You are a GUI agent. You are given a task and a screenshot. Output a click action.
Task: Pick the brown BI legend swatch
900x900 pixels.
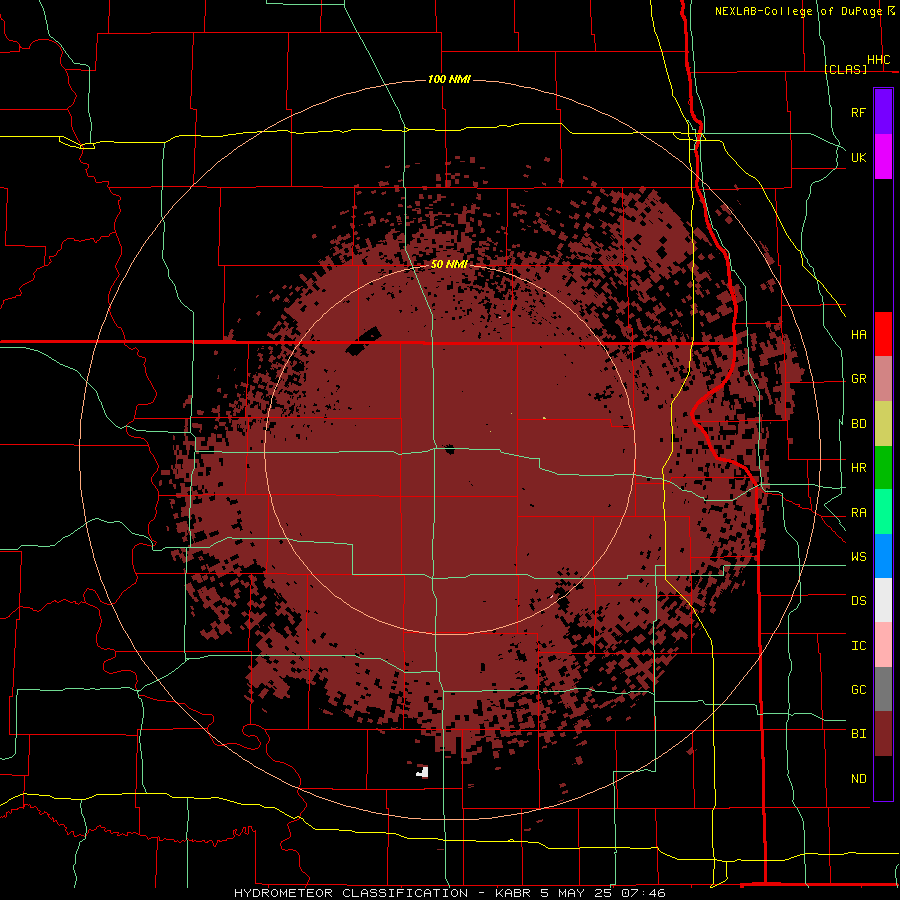coord(883,734)
